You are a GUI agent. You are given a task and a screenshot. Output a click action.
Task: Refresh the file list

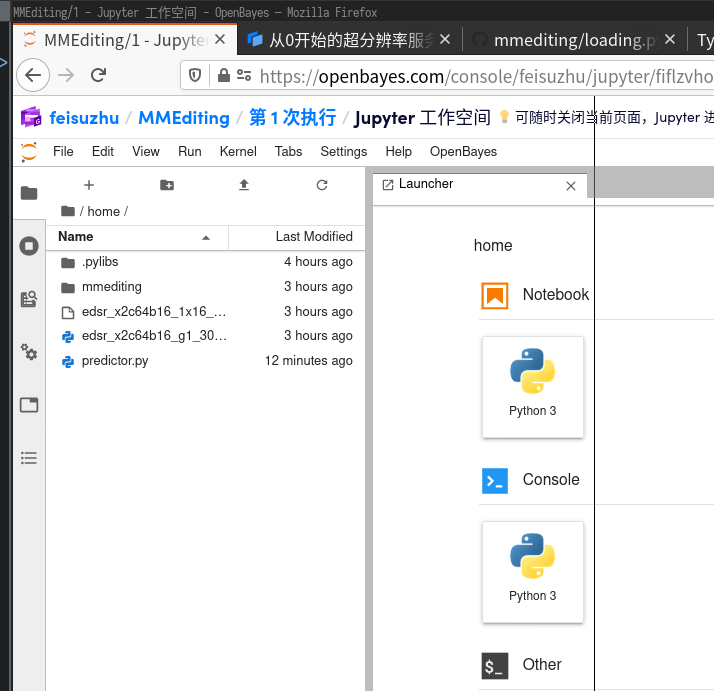322,185
